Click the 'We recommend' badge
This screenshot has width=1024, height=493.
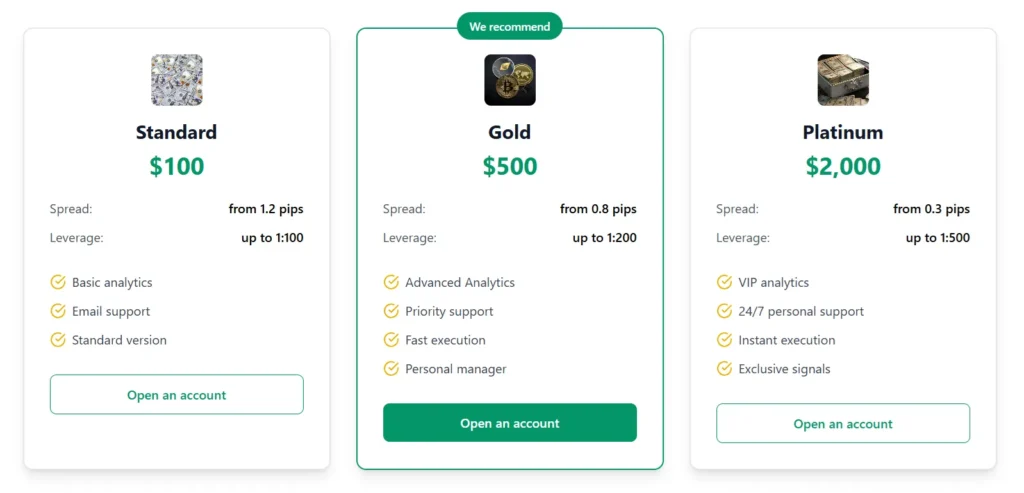[510, 27]
